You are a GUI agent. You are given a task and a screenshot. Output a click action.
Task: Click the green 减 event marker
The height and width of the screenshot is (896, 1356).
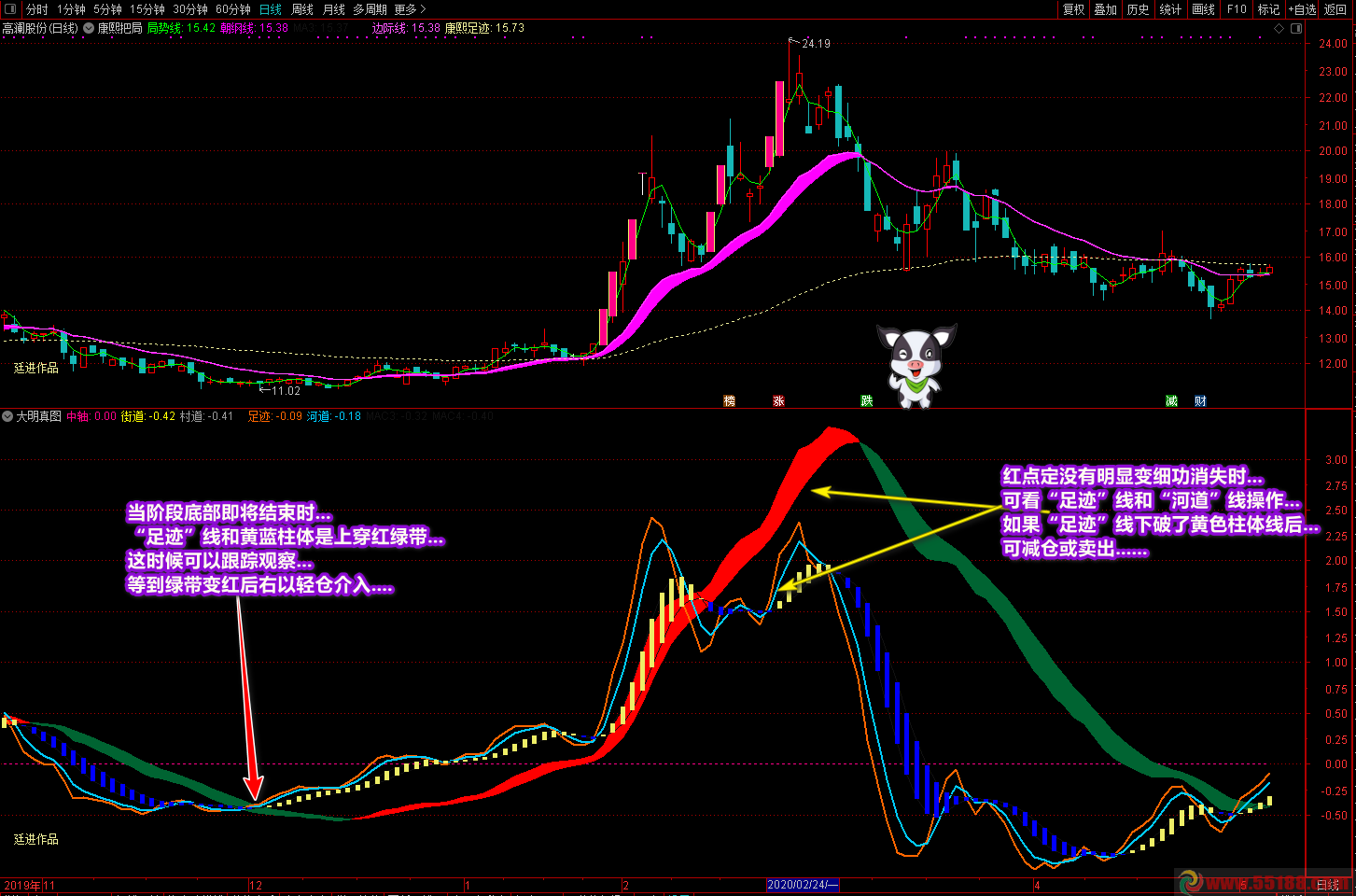tap(1171, 401)
